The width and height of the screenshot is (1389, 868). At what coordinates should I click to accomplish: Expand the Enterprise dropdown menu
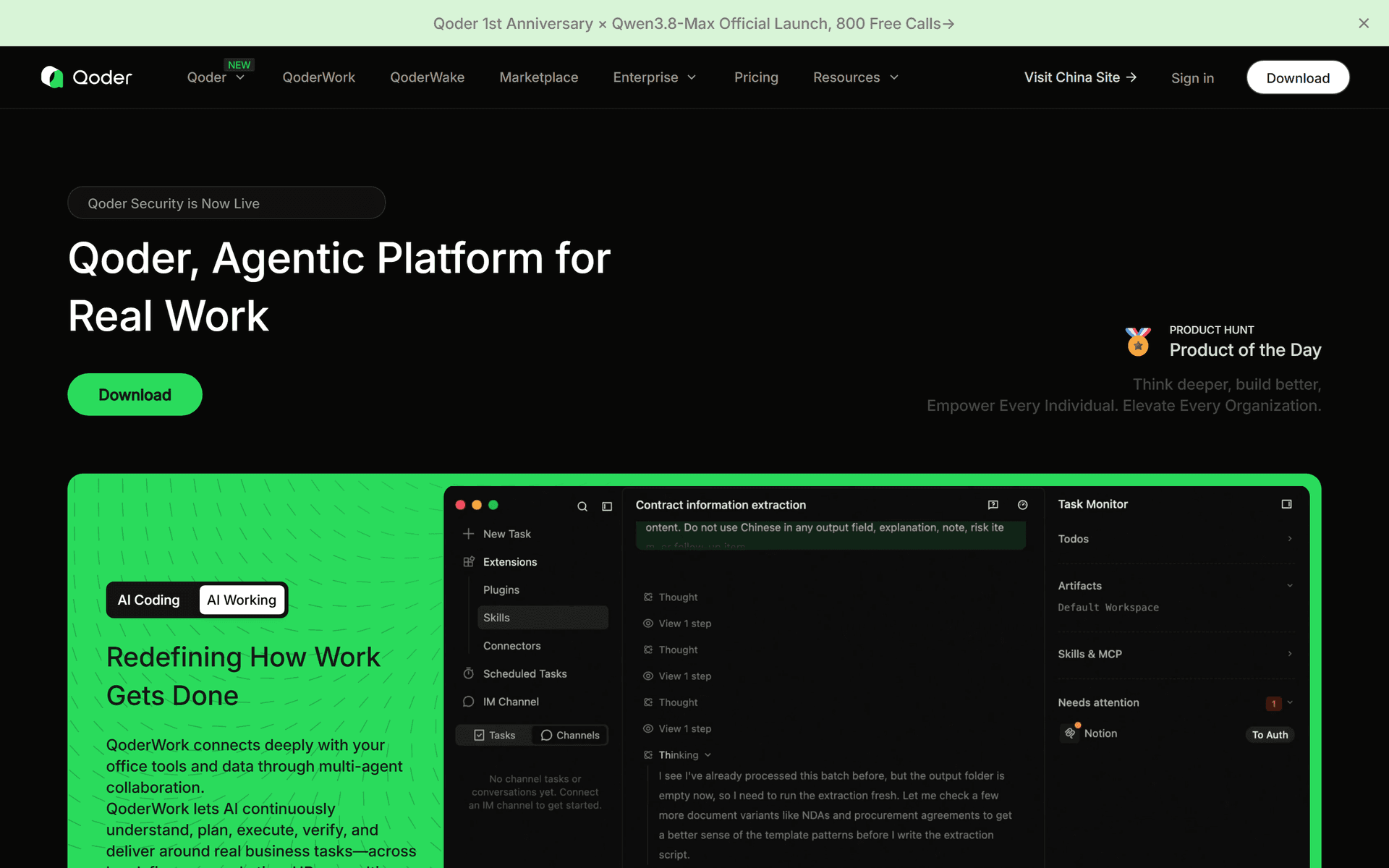tap(655, 77)
